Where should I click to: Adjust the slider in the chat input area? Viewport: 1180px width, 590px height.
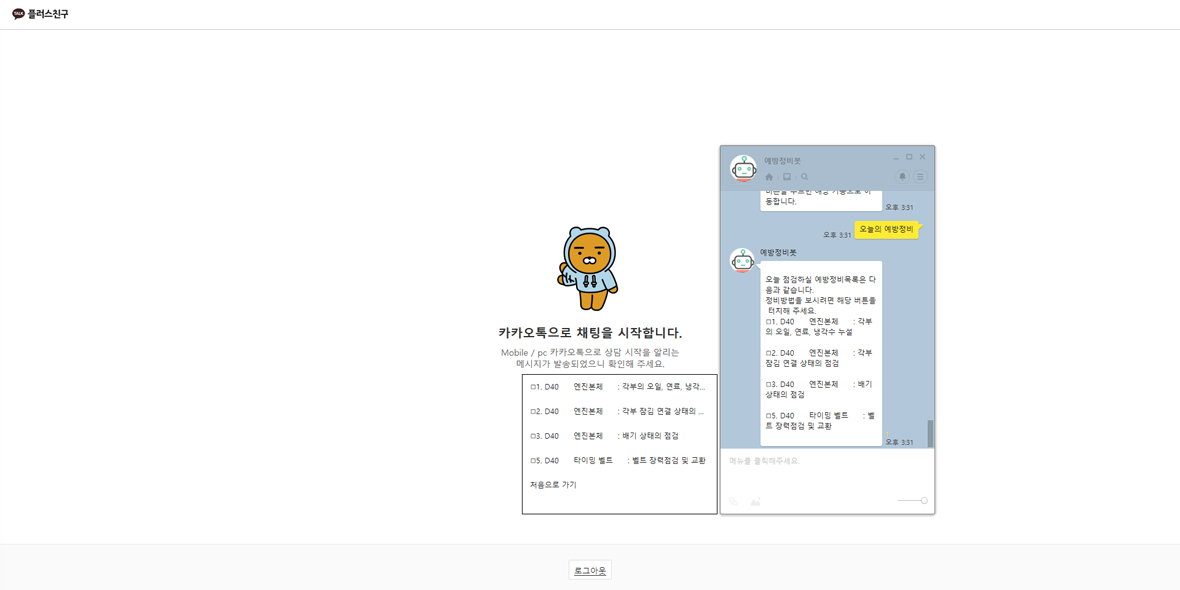(912, 500)
